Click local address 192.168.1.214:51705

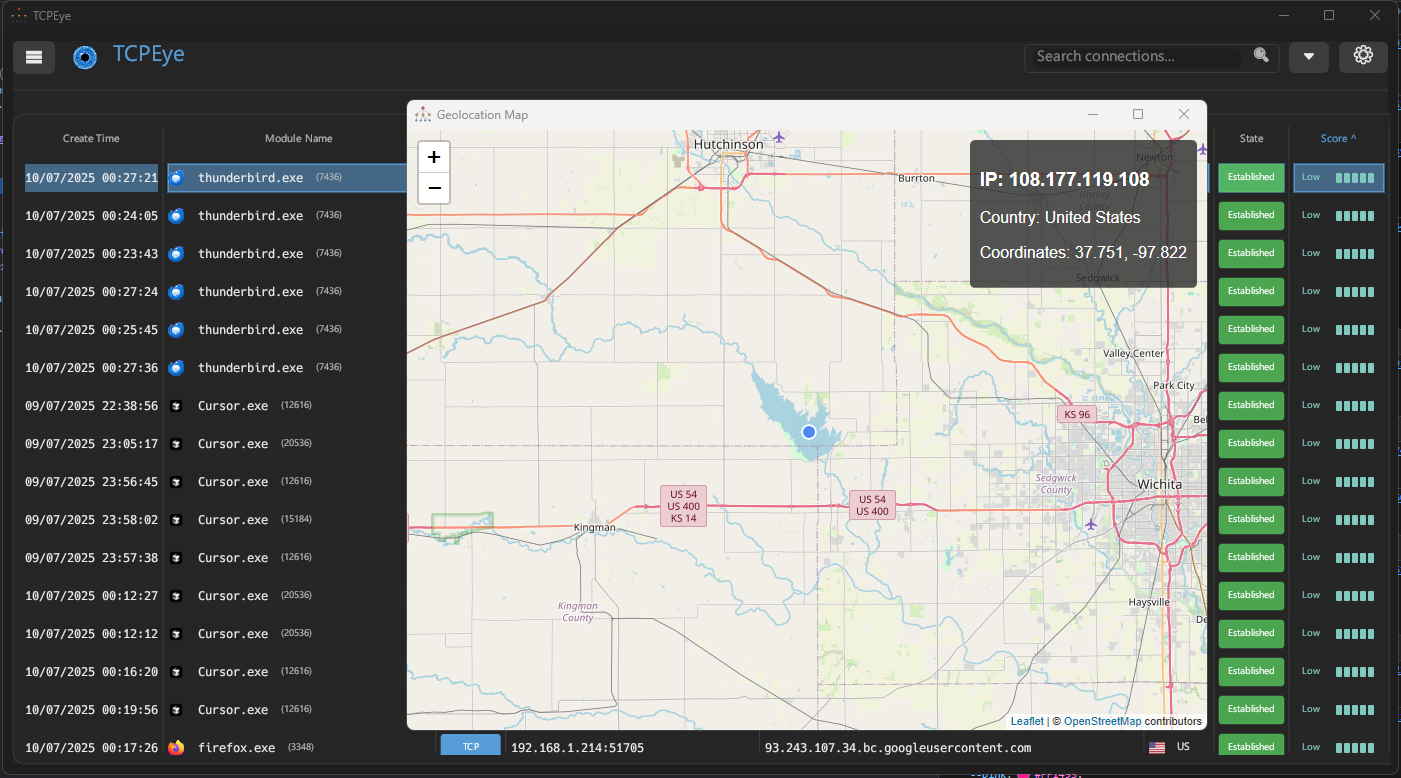click(577, 747)
